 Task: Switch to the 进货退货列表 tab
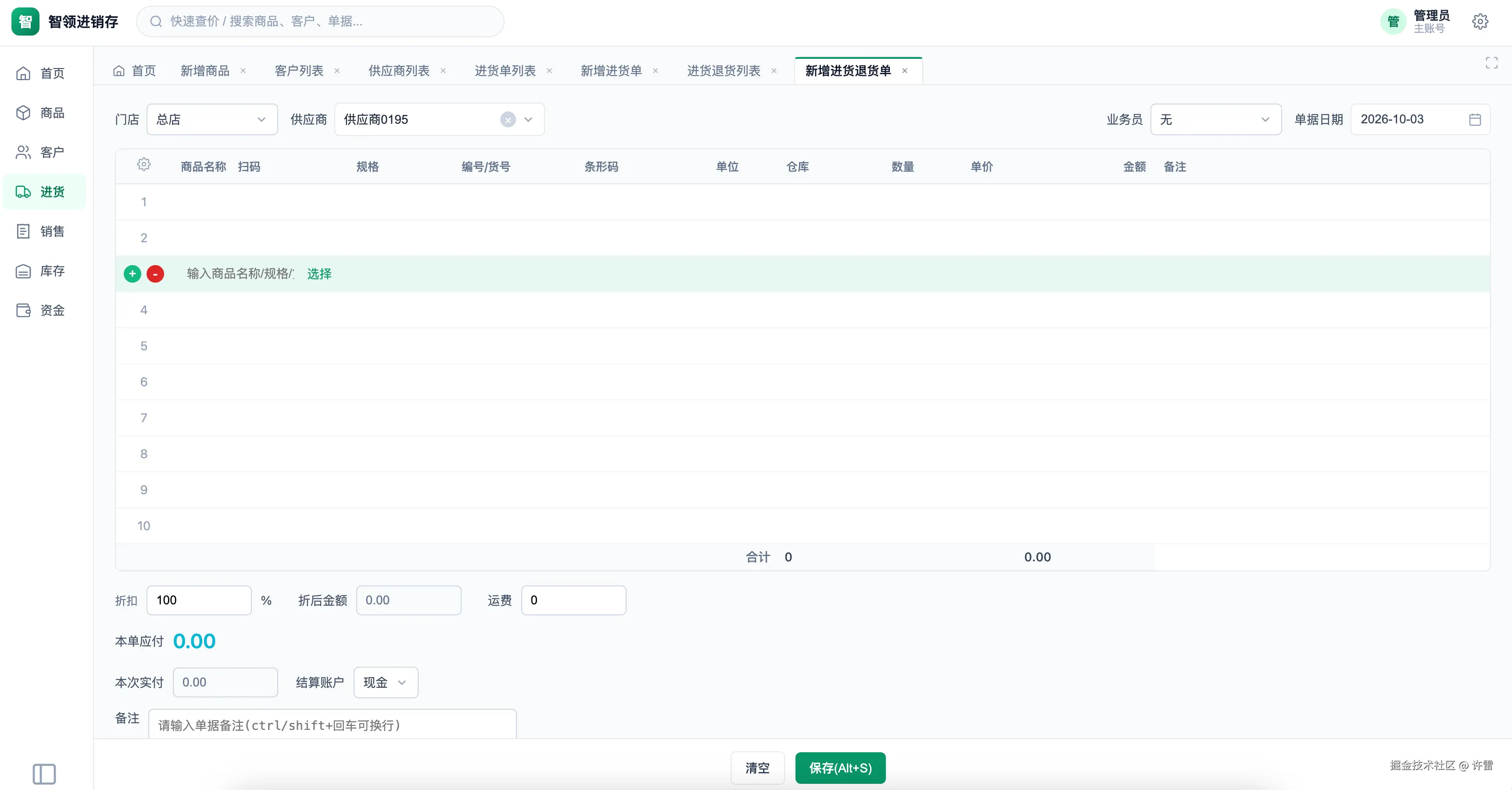pos(723,71)
